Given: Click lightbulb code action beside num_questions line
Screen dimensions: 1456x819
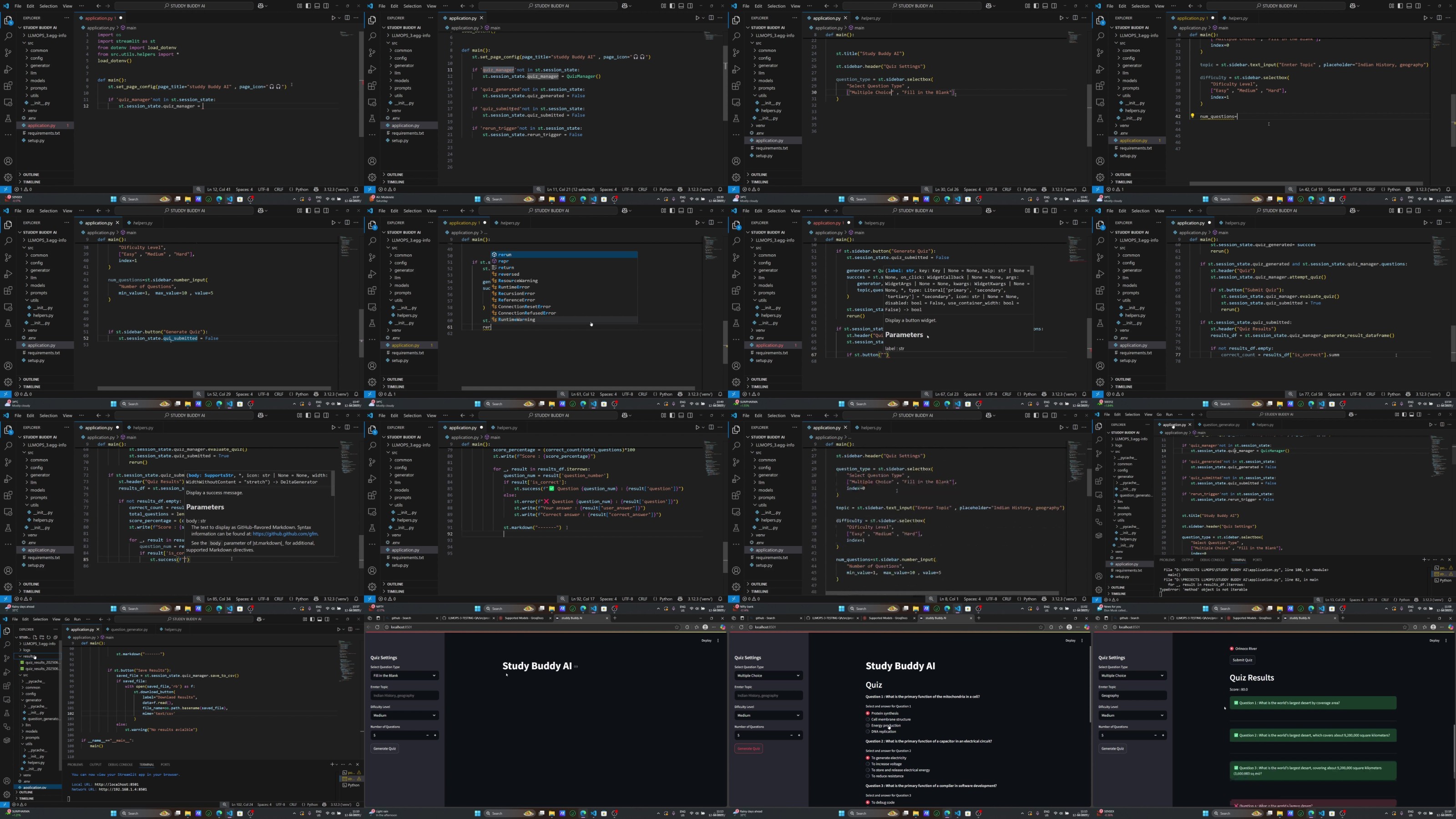Looking at the screenshot, I should coord(1193,116).
